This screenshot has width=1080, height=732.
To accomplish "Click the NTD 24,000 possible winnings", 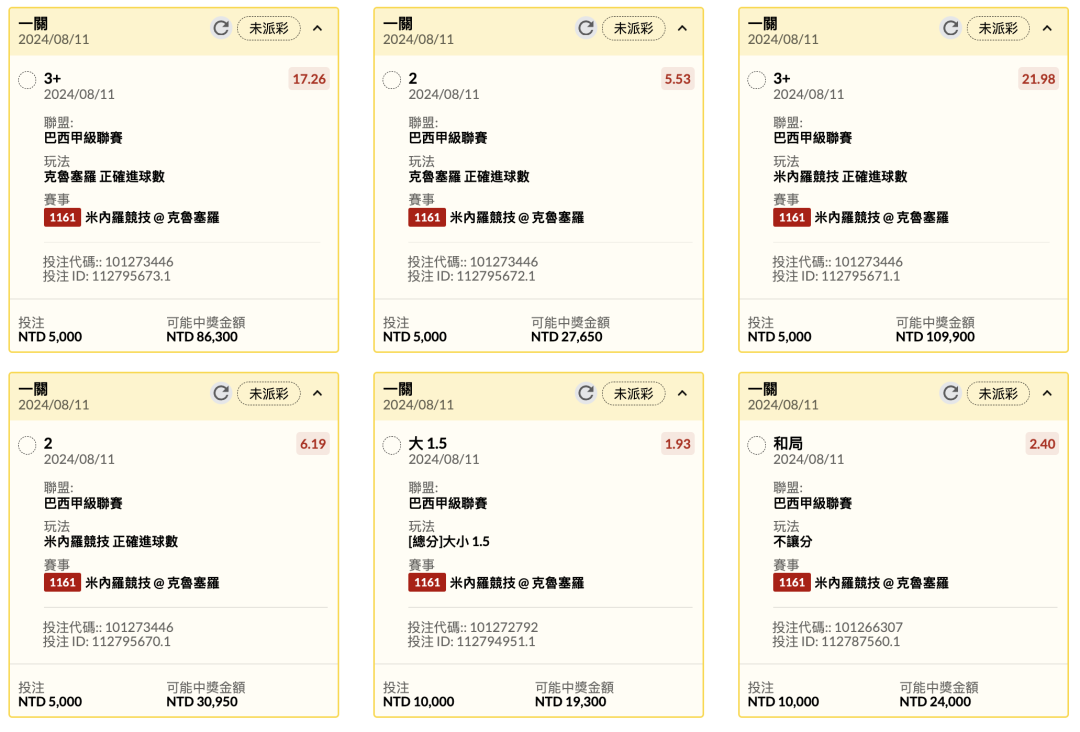I will coord(935,702).
